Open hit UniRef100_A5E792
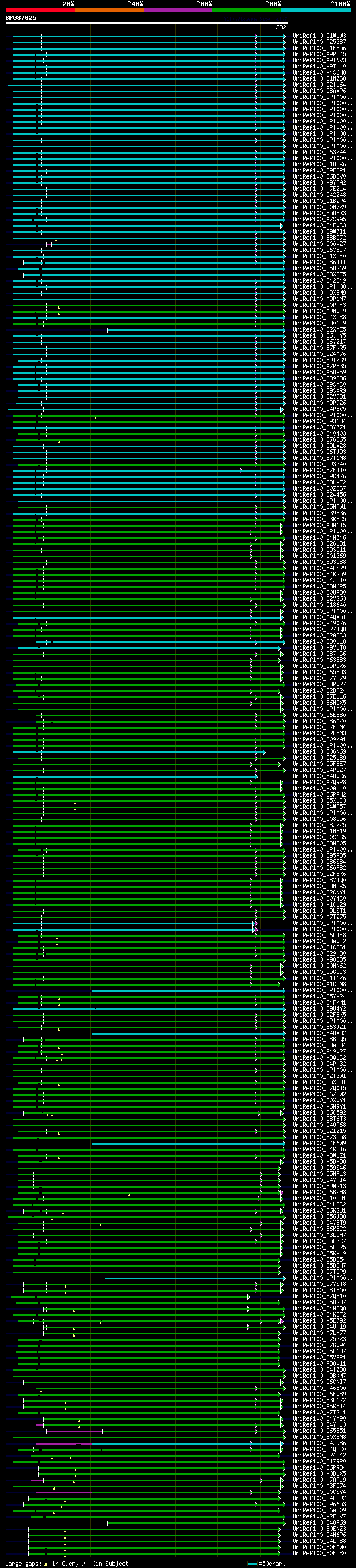This screenshot has width=356, height=1568. pyautogui.click(x=319, y=1320)
